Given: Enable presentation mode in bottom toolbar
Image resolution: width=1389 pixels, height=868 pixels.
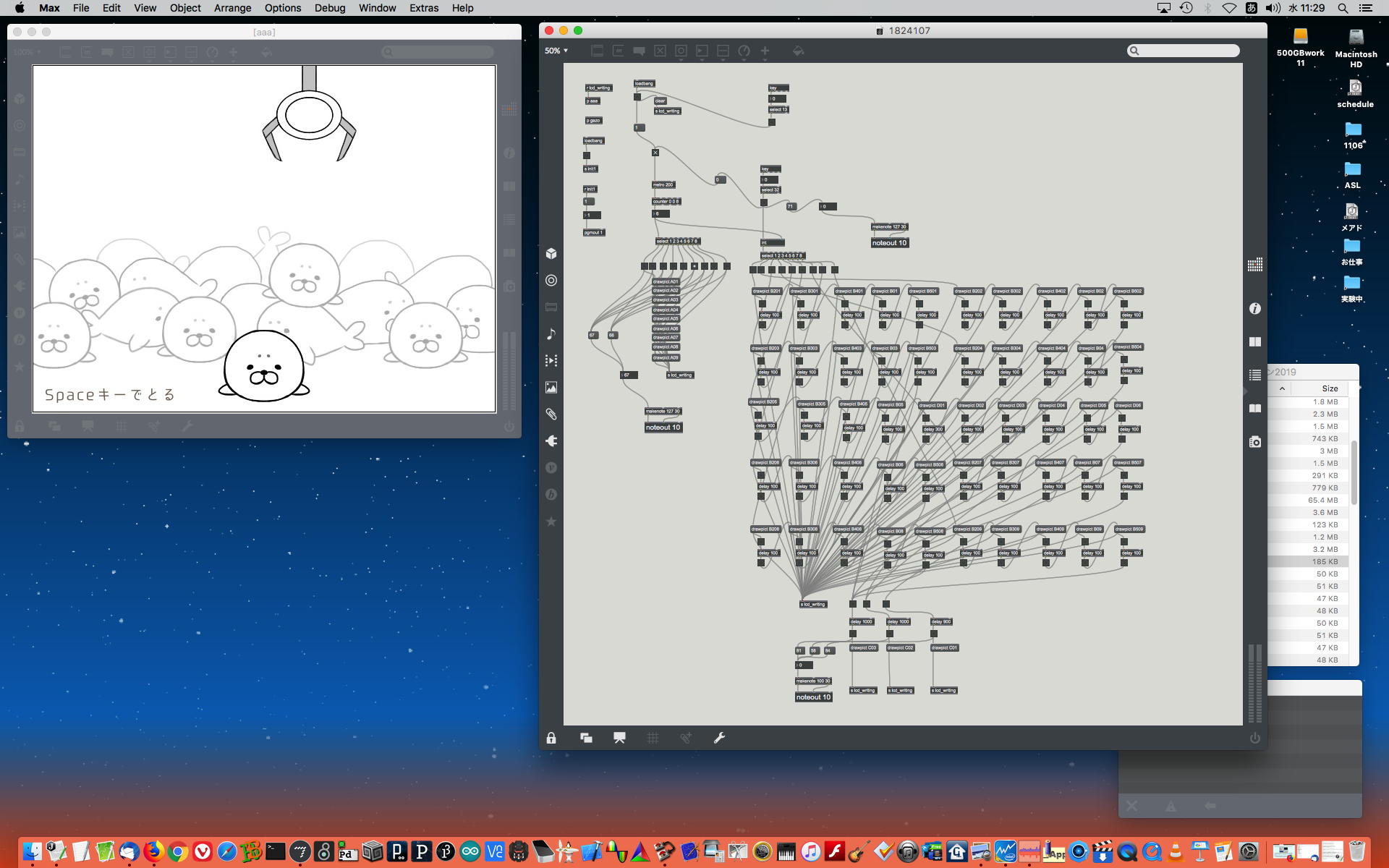Looking at the screenshot, I should point(619,738).
